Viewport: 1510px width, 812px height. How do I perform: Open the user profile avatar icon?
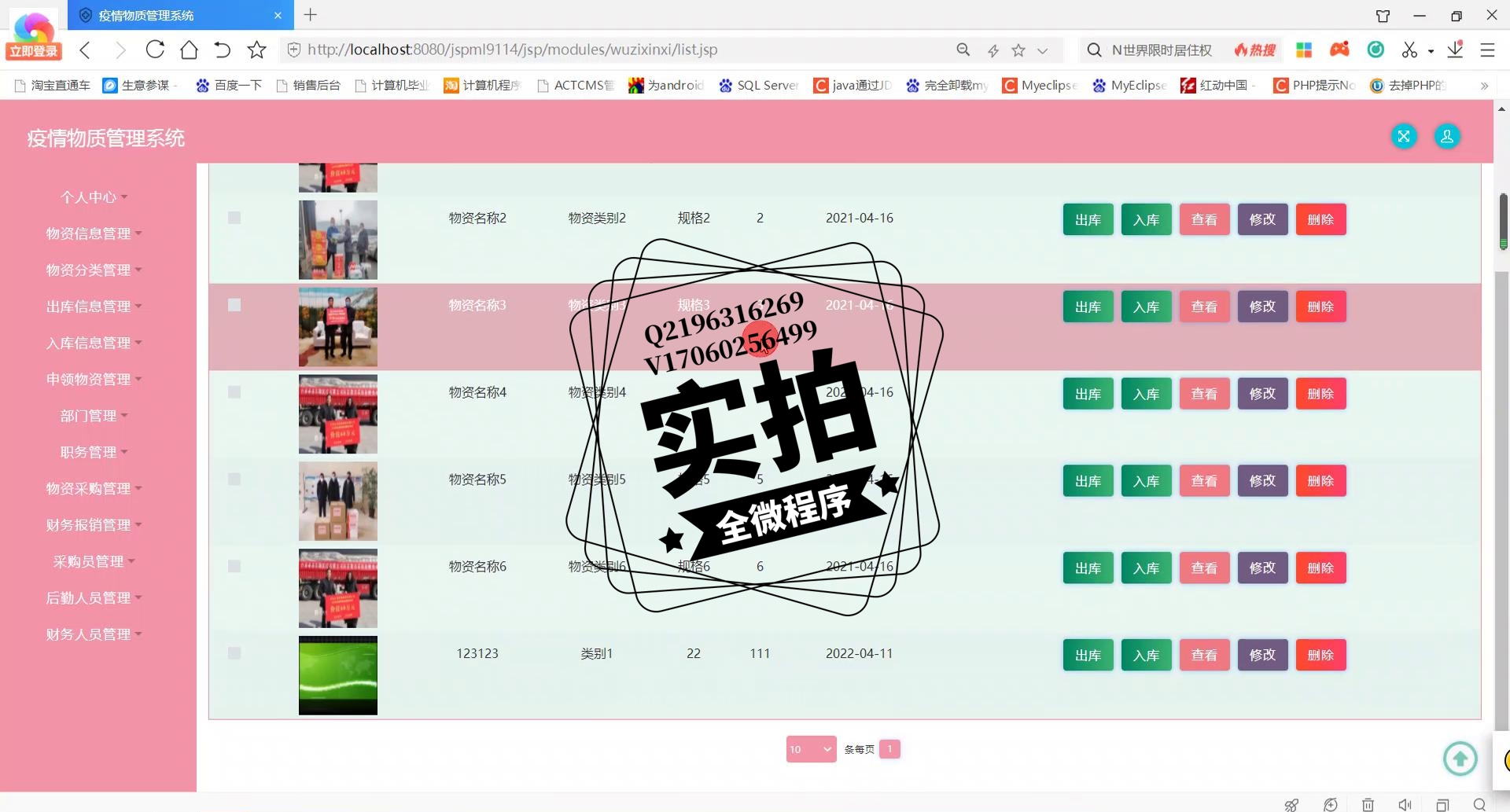click(x=1446, y=136)
